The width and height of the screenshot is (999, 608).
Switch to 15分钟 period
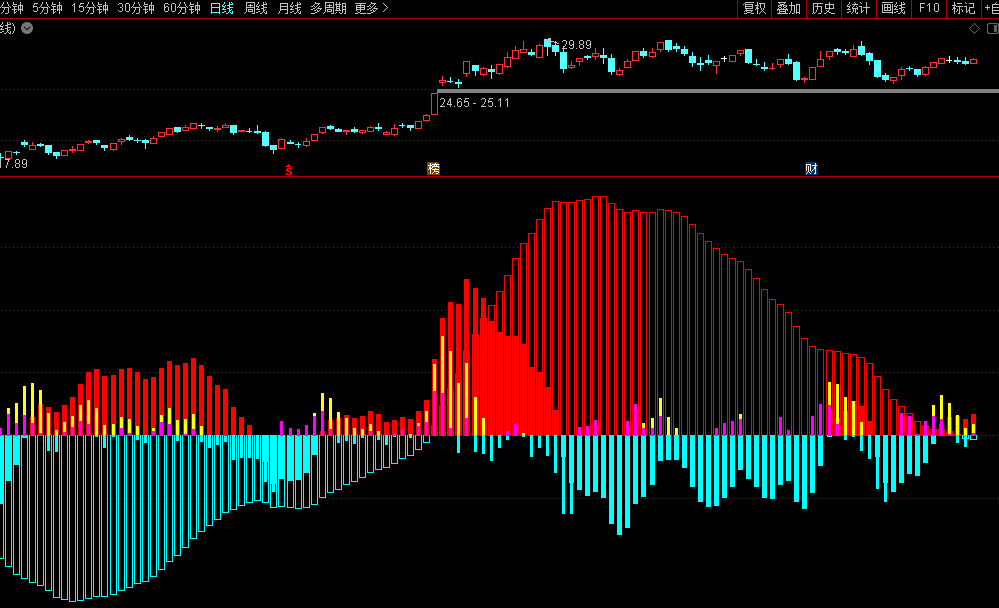tap(89, 9)
